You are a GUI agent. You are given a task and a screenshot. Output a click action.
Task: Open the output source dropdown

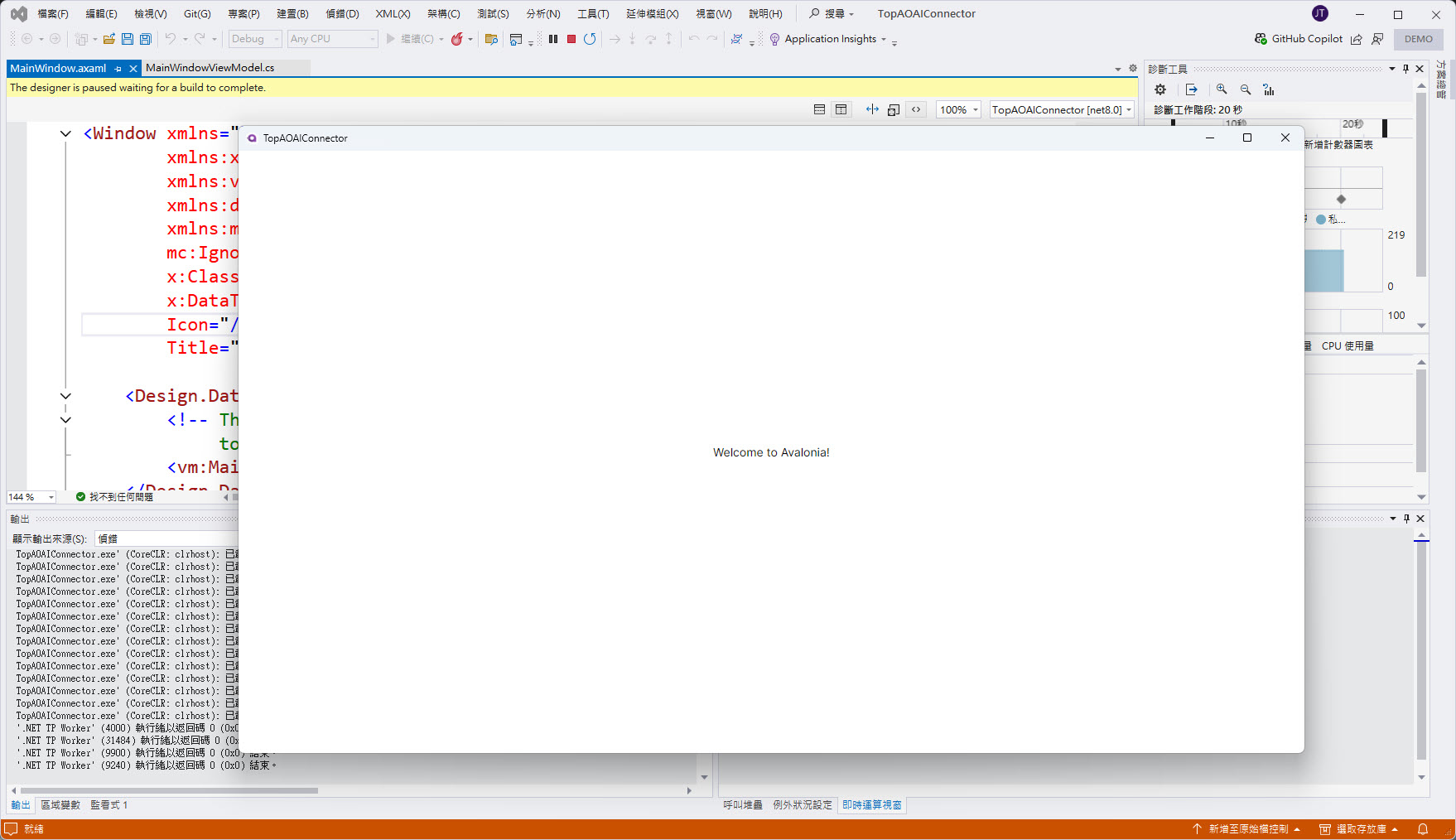[x=166, y=538]
